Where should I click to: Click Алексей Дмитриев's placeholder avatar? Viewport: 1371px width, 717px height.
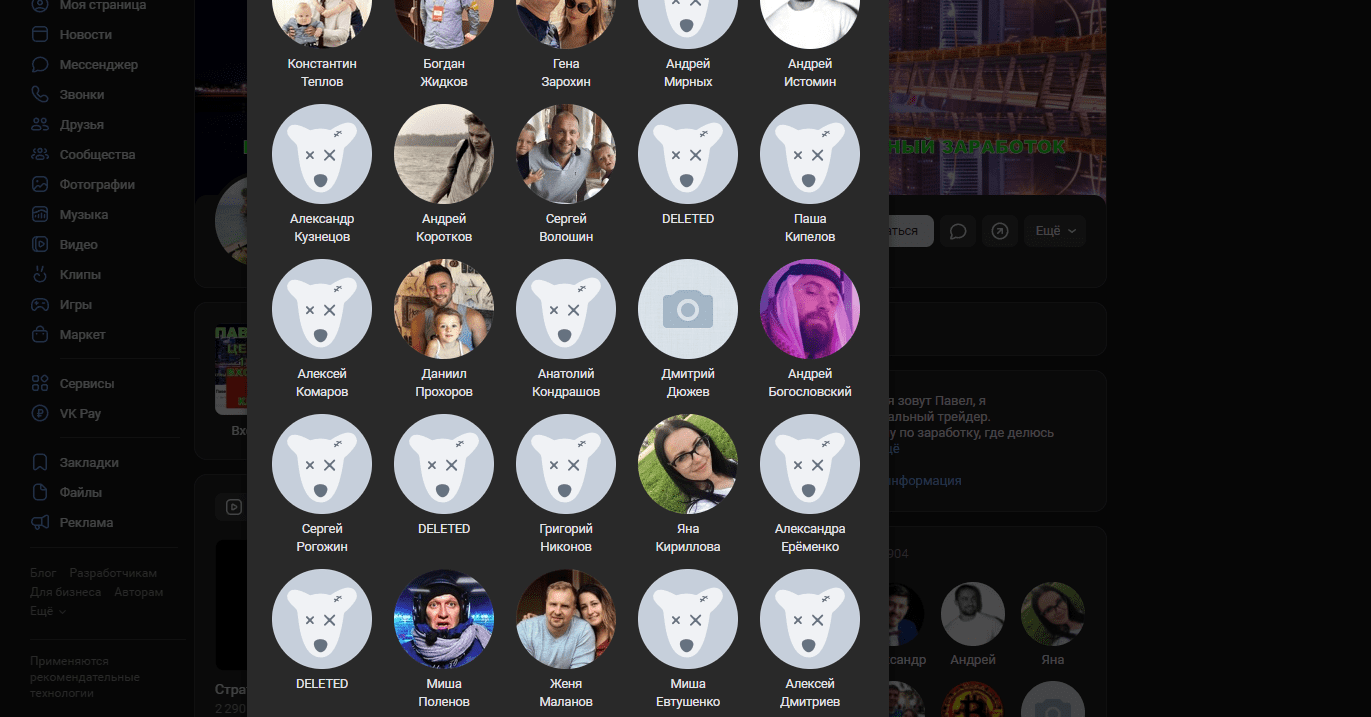pos(810,619)
